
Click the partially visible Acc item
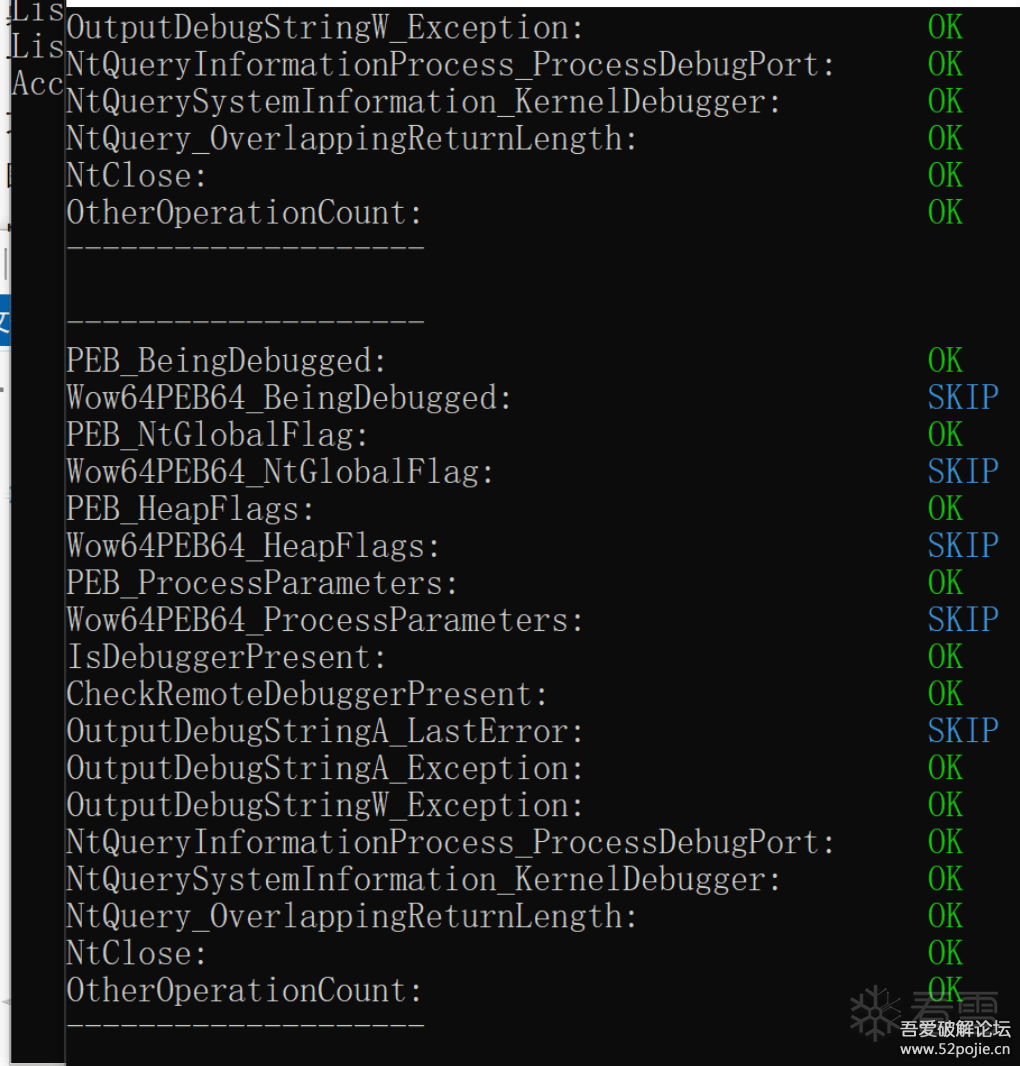click(x=37, y=84)
